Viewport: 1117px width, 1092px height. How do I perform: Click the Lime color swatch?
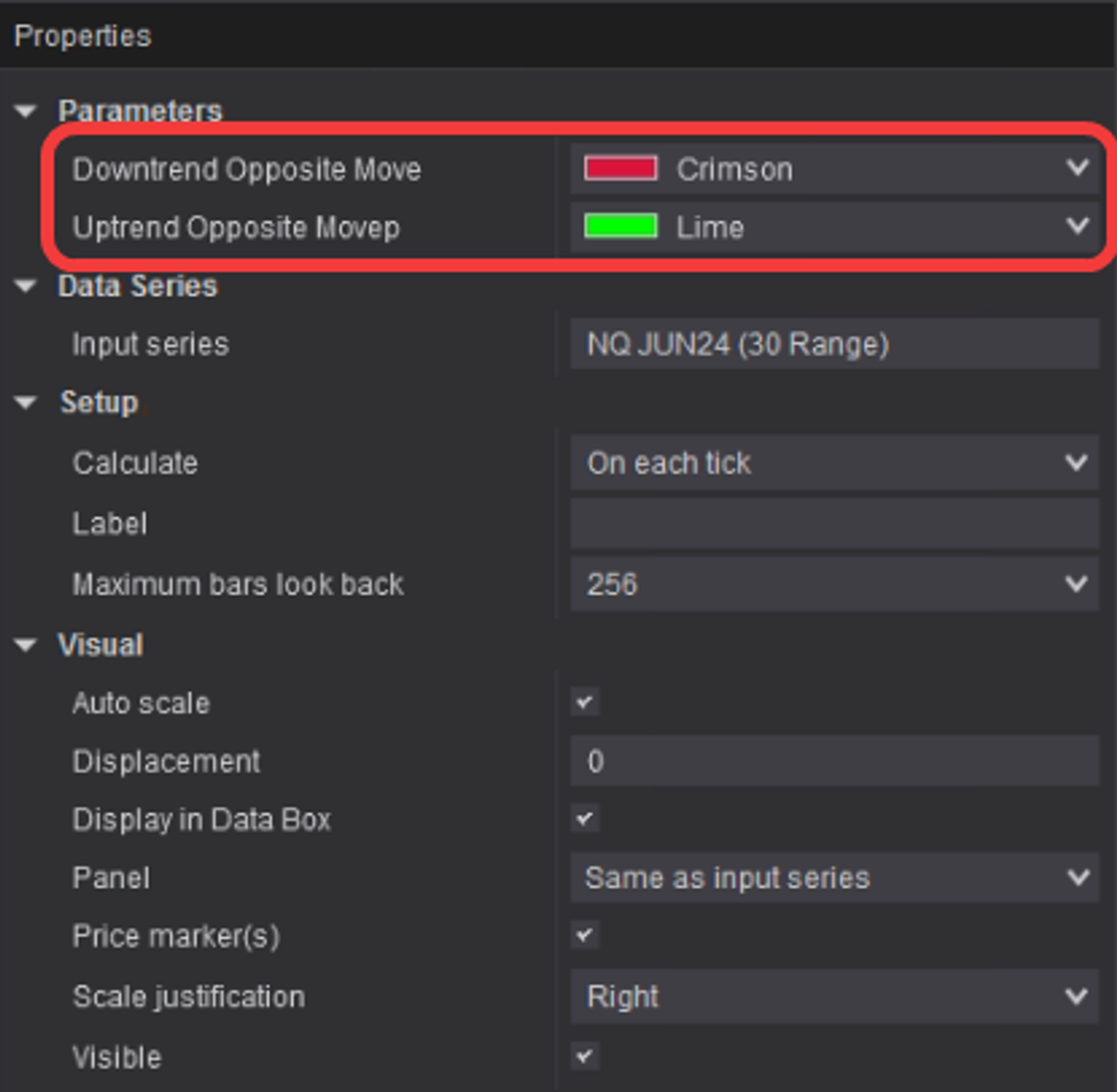(620, 226)
